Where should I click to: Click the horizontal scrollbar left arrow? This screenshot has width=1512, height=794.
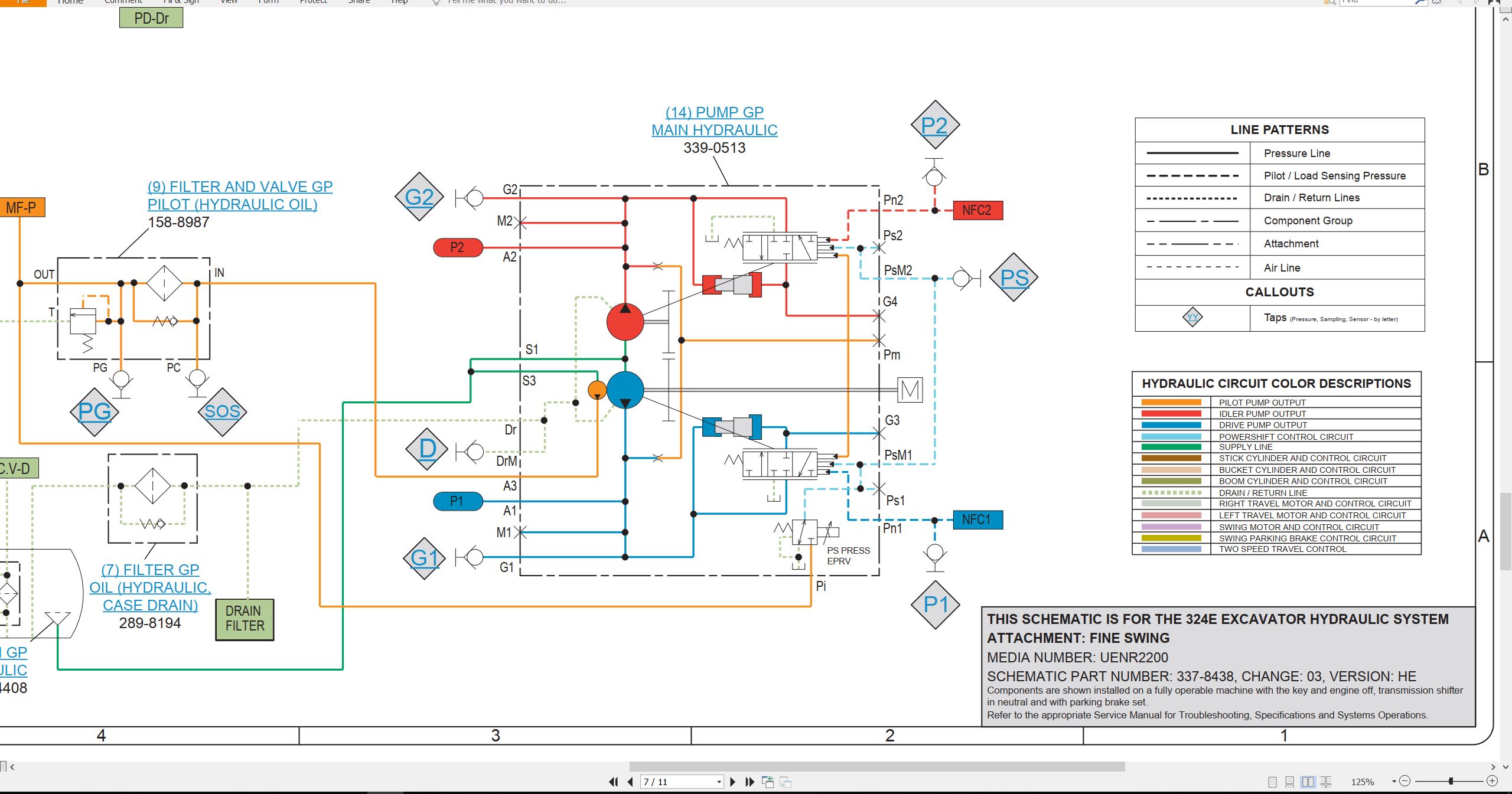tap(12, 767)
